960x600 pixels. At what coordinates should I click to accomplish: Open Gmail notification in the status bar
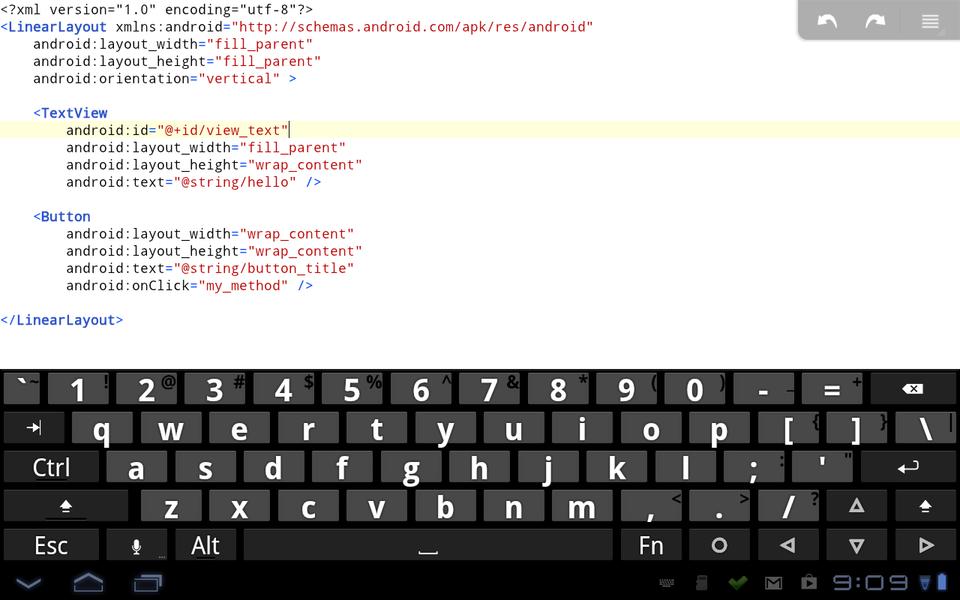click(x=773, y=583)
